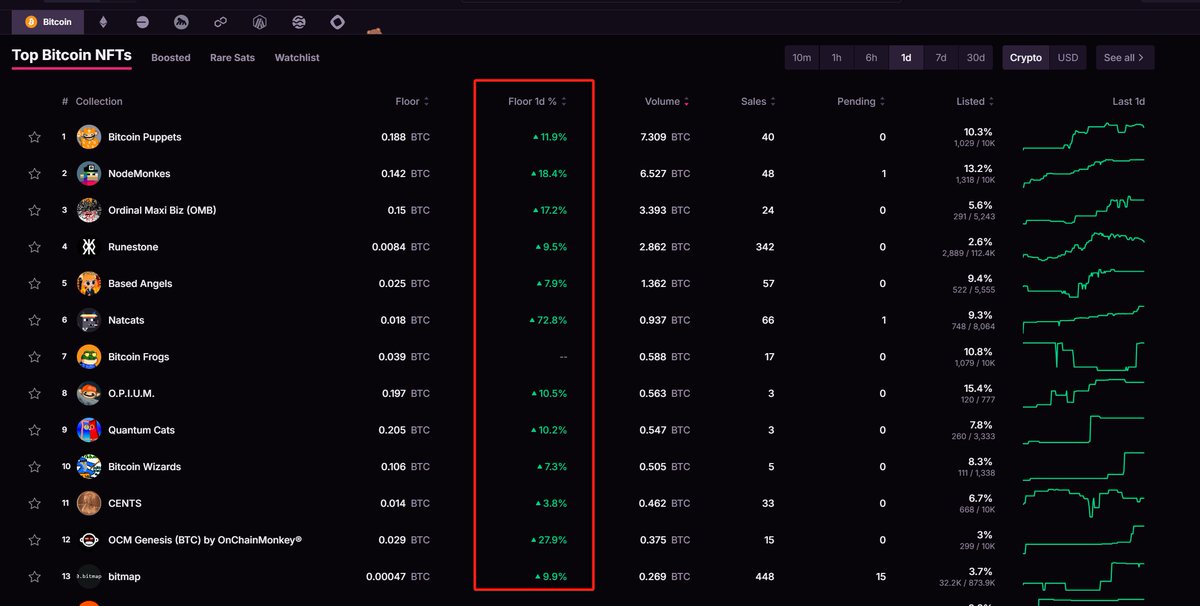This screenshot has height=606, width=1200.
Task: Click Natcats 72.8% floor change value
Action: tap(548, 320)
